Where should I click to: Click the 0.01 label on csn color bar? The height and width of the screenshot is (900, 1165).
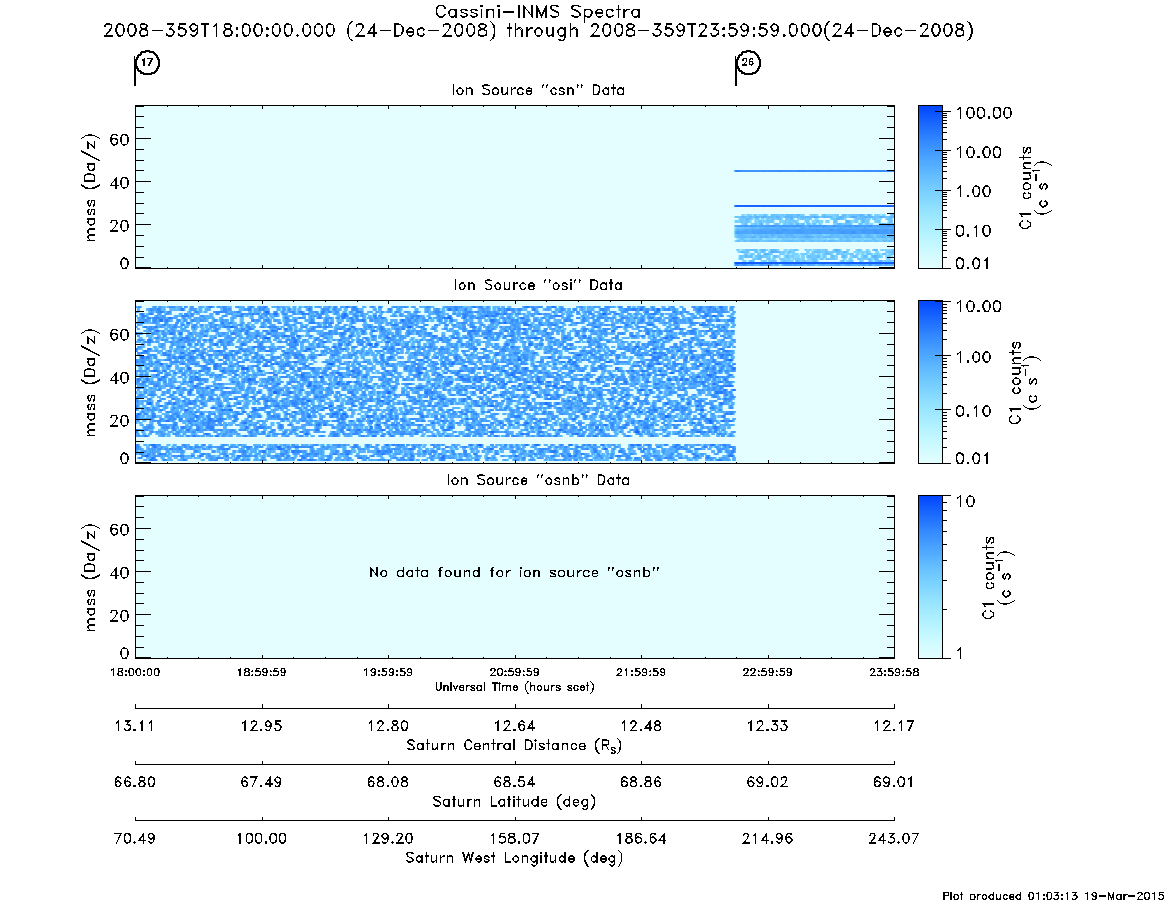(973, 263)
